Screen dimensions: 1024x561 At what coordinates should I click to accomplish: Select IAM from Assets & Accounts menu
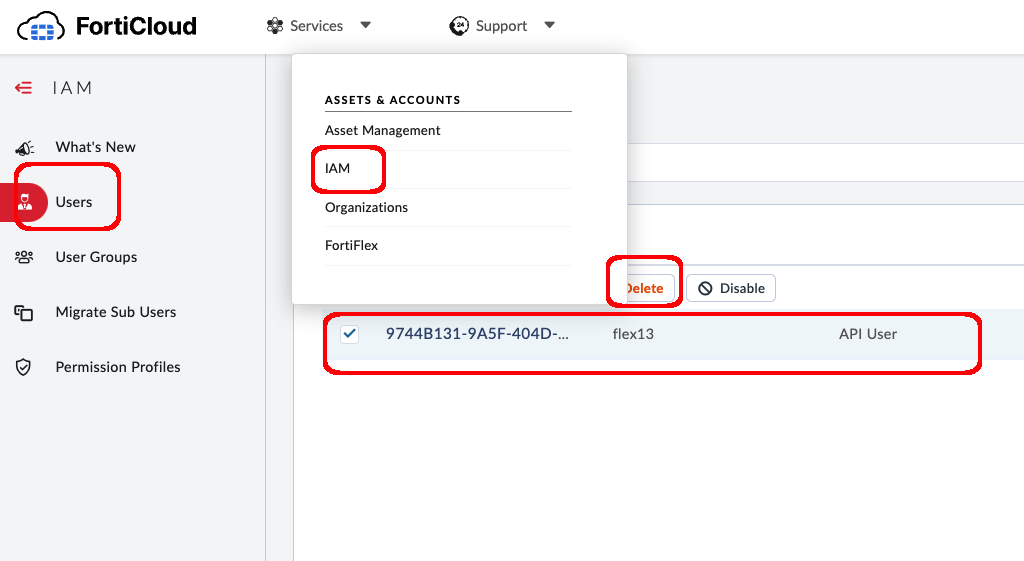[338, 168]
